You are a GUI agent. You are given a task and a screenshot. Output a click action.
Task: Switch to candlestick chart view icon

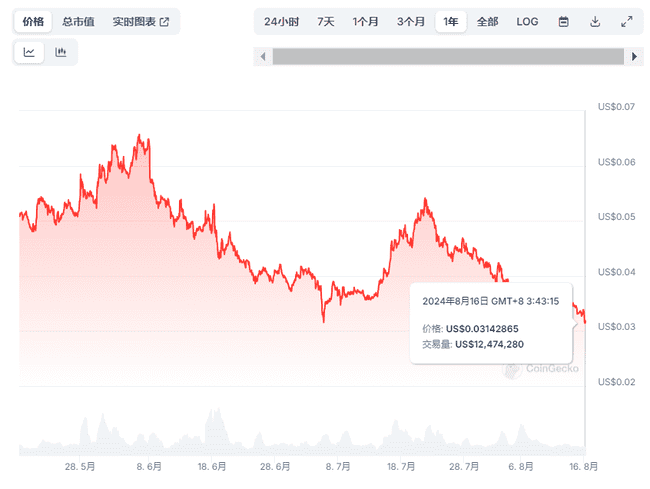(61, 52)
